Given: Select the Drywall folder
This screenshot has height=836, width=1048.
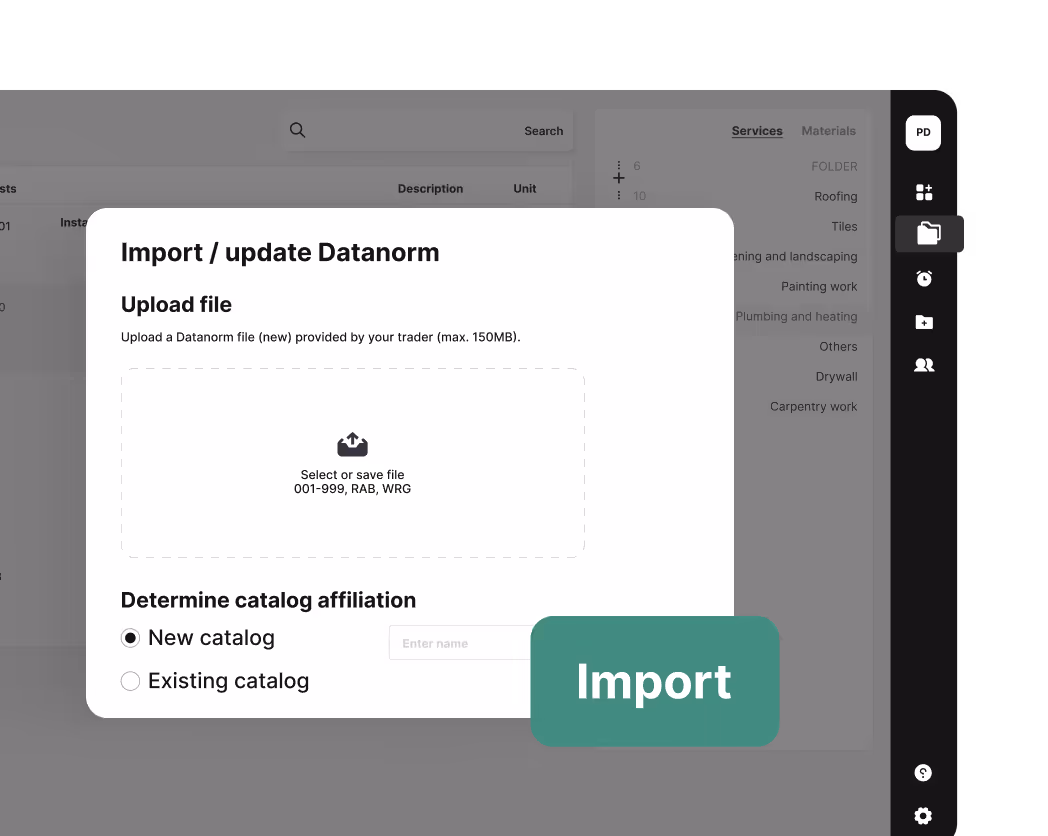Looking at the screenshot, I should (836, 376).
